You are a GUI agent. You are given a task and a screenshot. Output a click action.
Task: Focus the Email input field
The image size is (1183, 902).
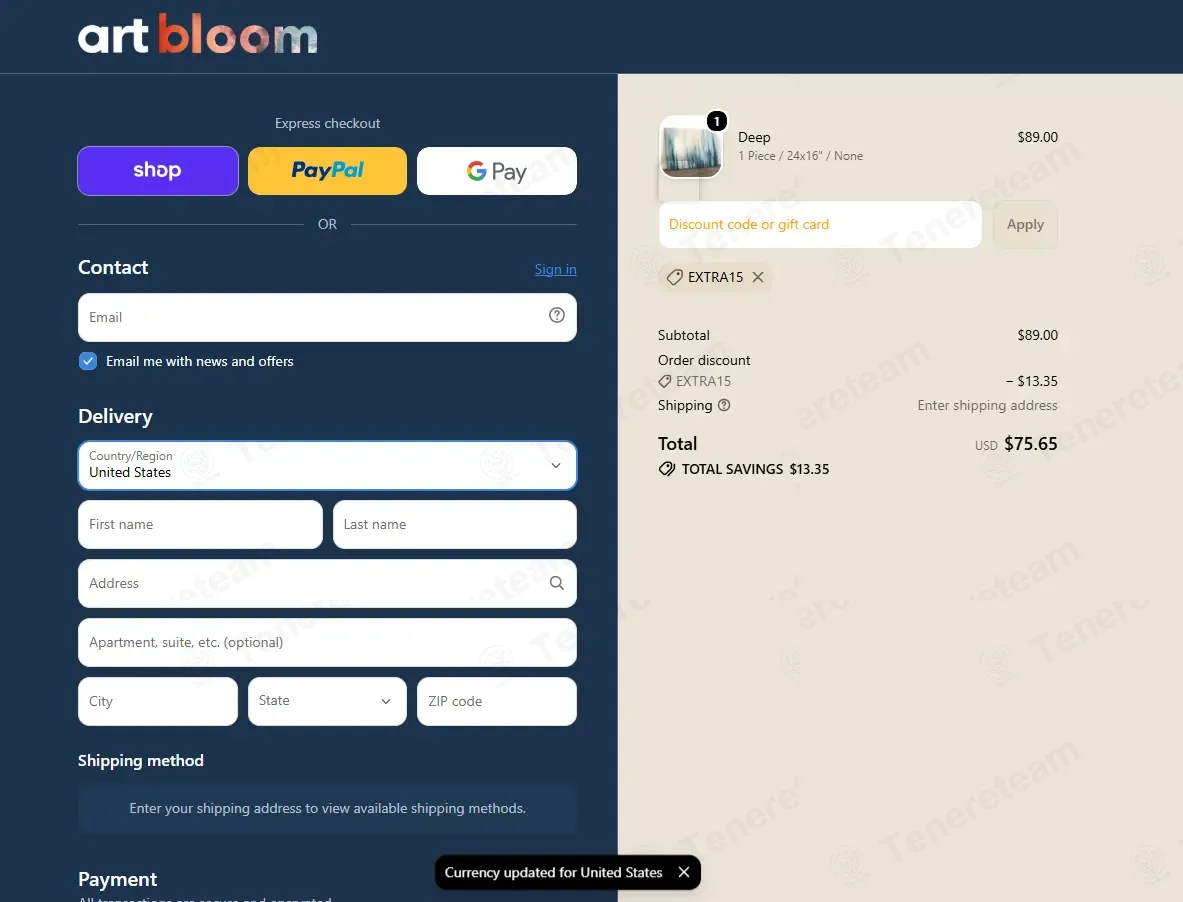coord(327,318)
